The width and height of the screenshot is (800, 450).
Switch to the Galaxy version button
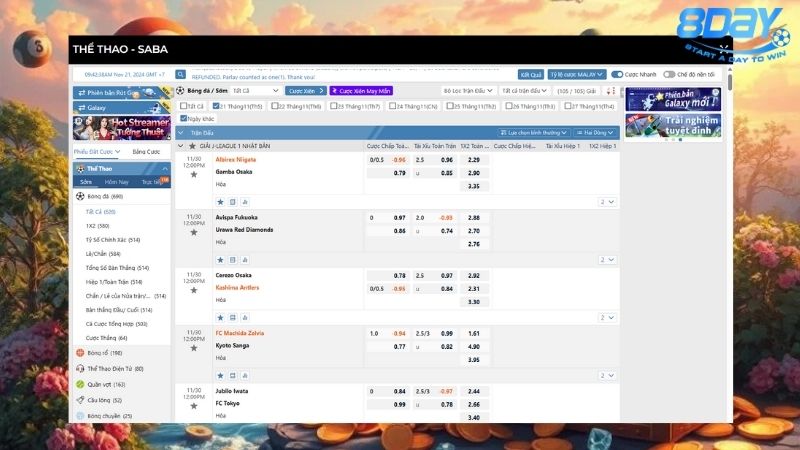(x=122, y=108)
